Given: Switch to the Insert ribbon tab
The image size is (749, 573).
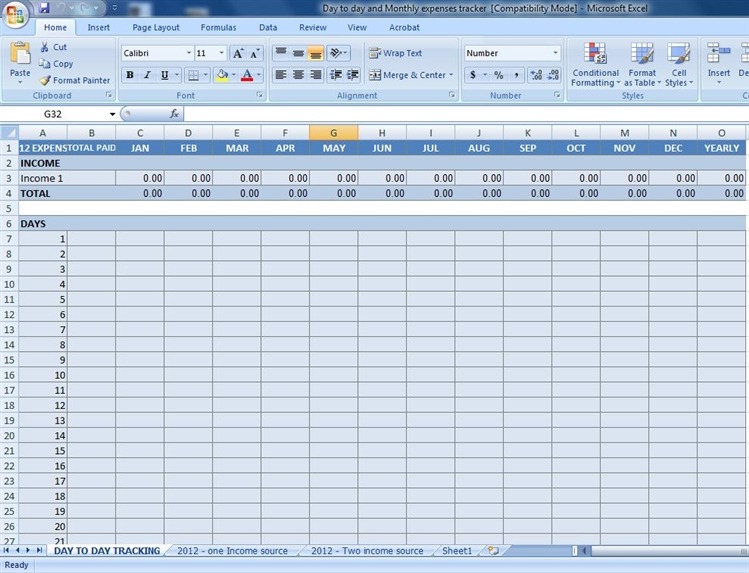Looking at the screenshot, I should coord(98,28).
